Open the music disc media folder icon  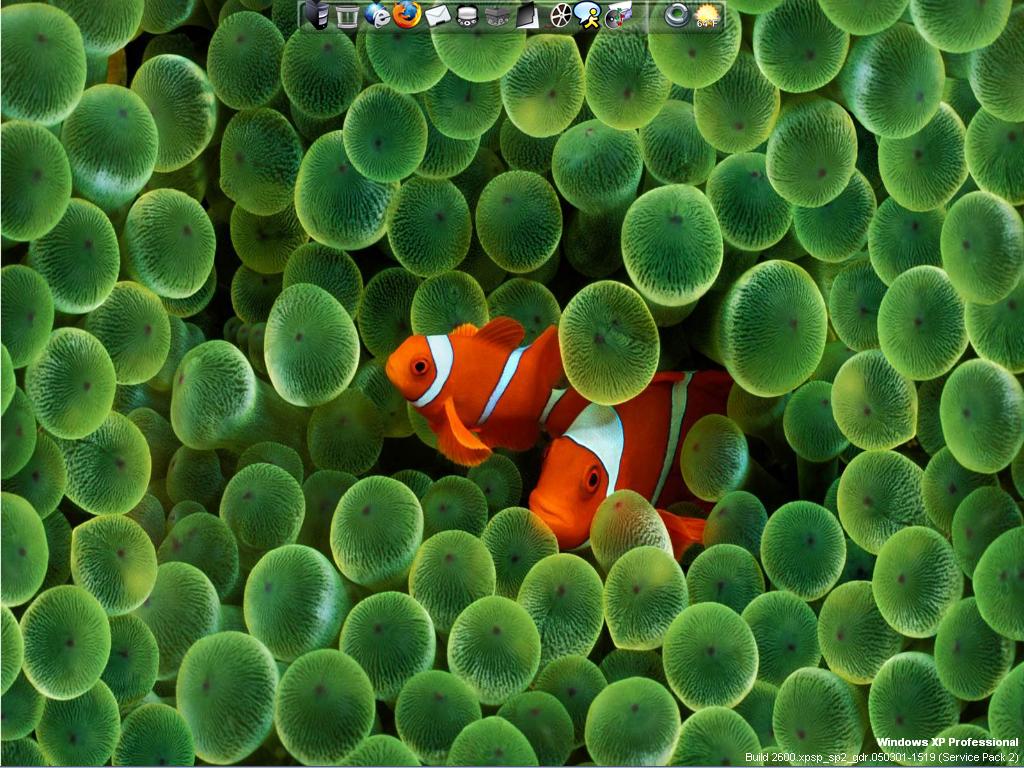(x=618, y=15)
